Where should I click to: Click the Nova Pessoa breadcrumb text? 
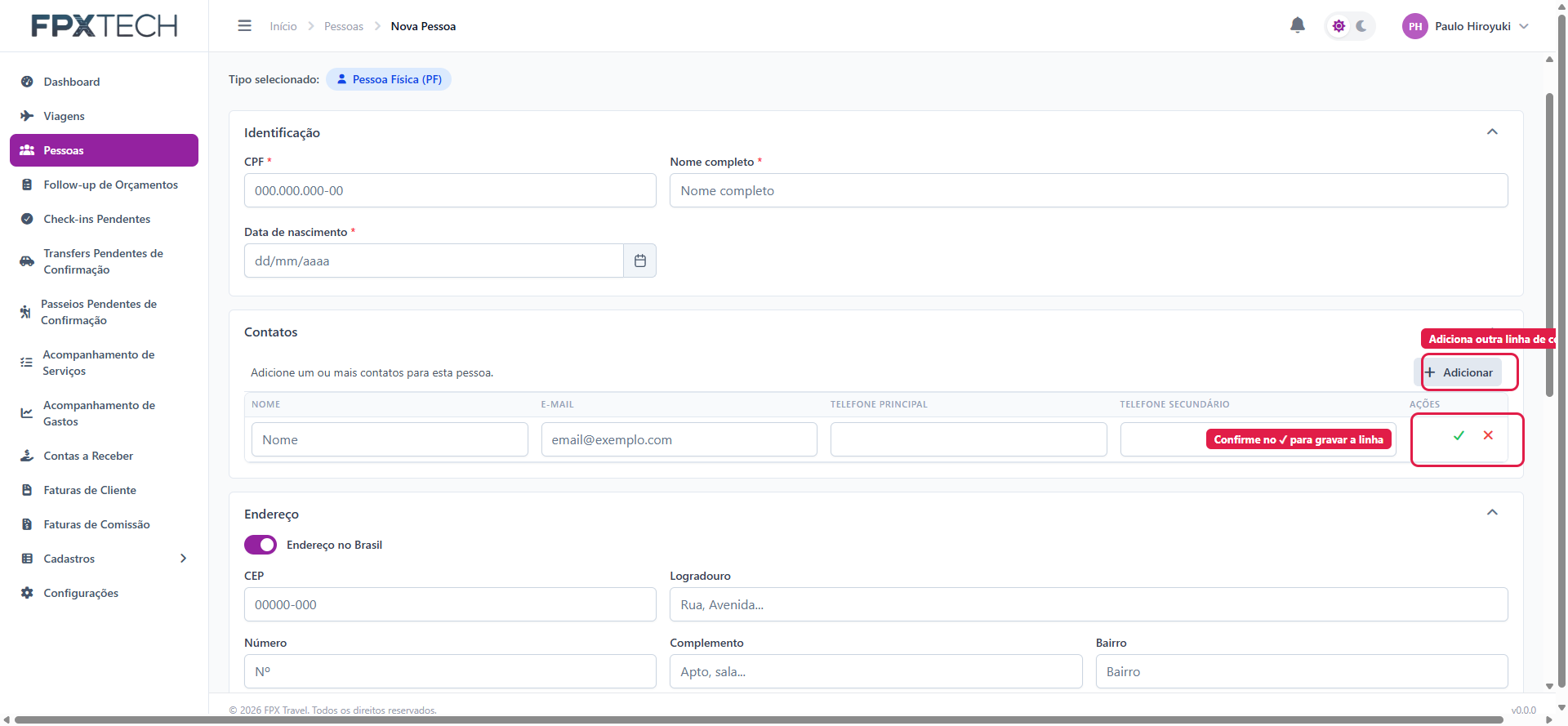pyautogui.click(x=423, y=26)
